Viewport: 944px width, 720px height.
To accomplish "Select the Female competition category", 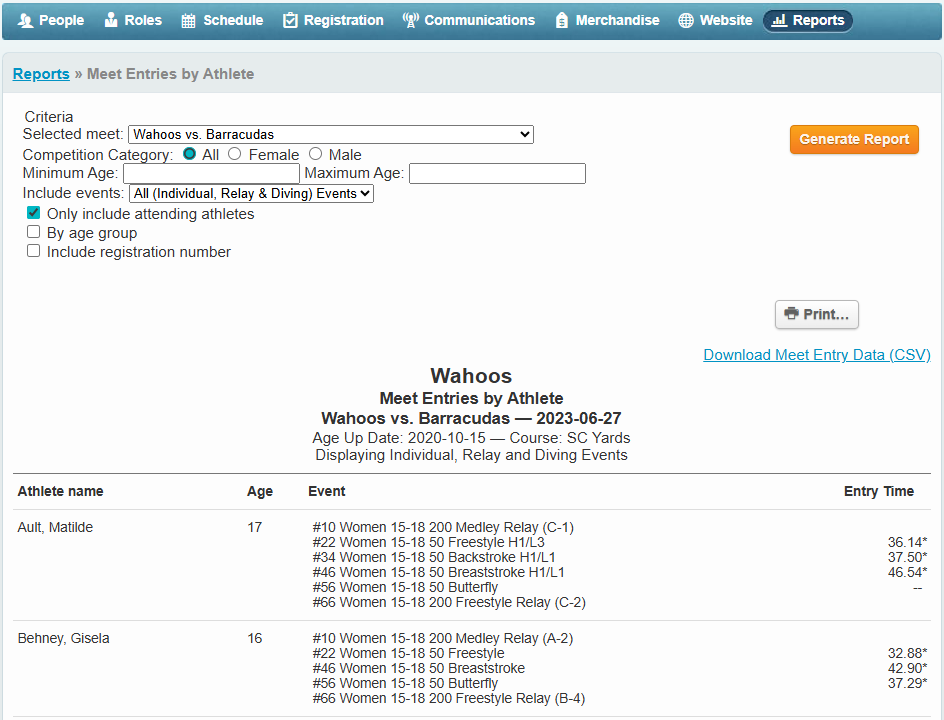I will pos(235,154).
